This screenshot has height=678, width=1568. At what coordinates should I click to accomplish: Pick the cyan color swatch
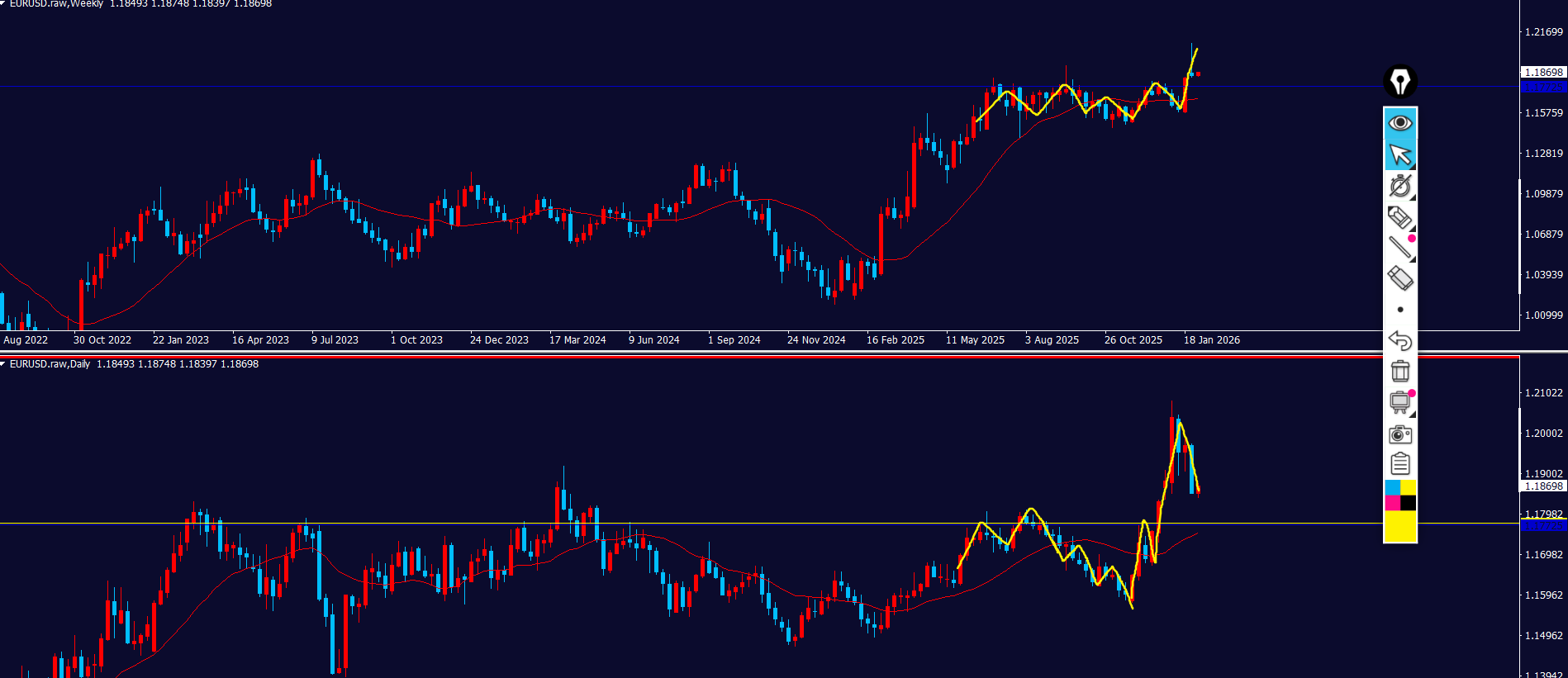point(1392,488)
